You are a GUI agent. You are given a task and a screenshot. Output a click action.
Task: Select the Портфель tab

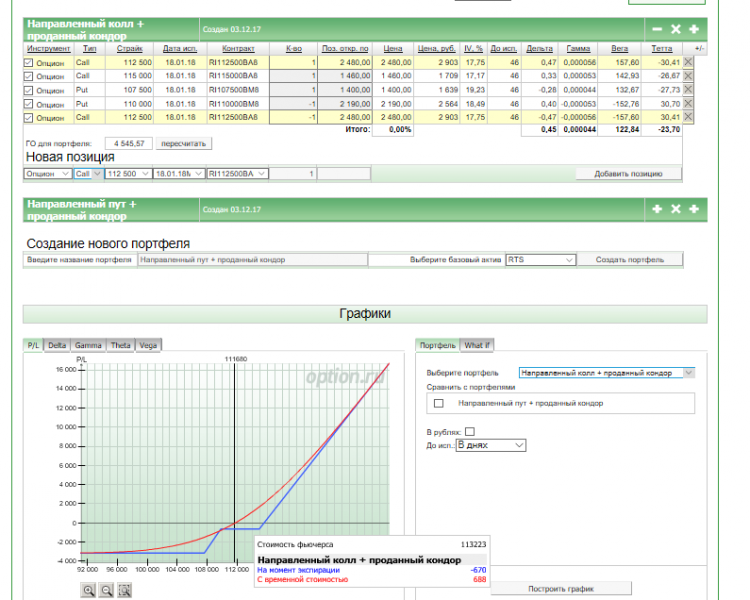437,345
